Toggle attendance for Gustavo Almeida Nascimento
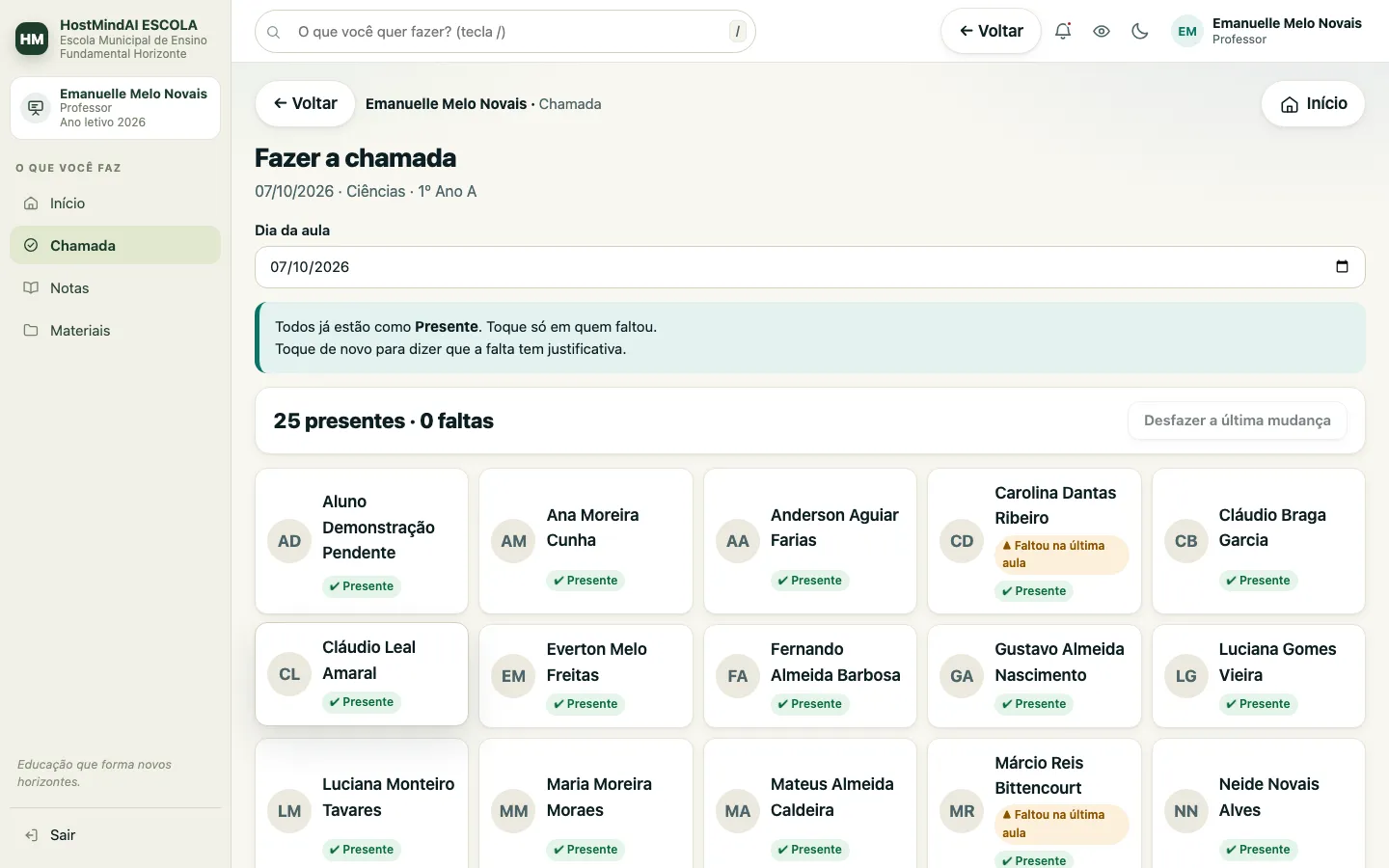 click(x=1034, y=676)
